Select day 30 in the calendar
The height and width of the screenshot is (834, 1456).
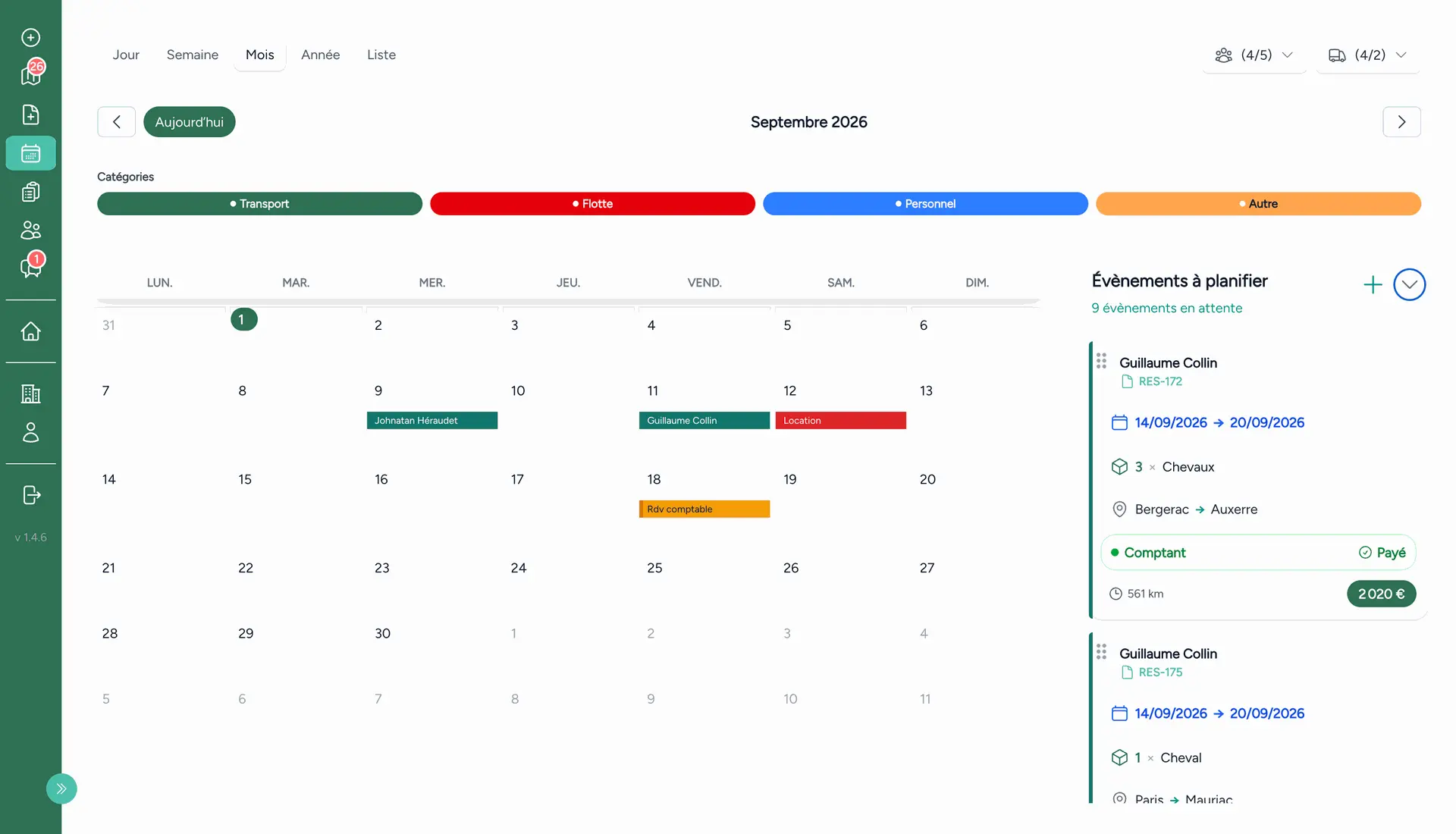click(x=382, y=634)
